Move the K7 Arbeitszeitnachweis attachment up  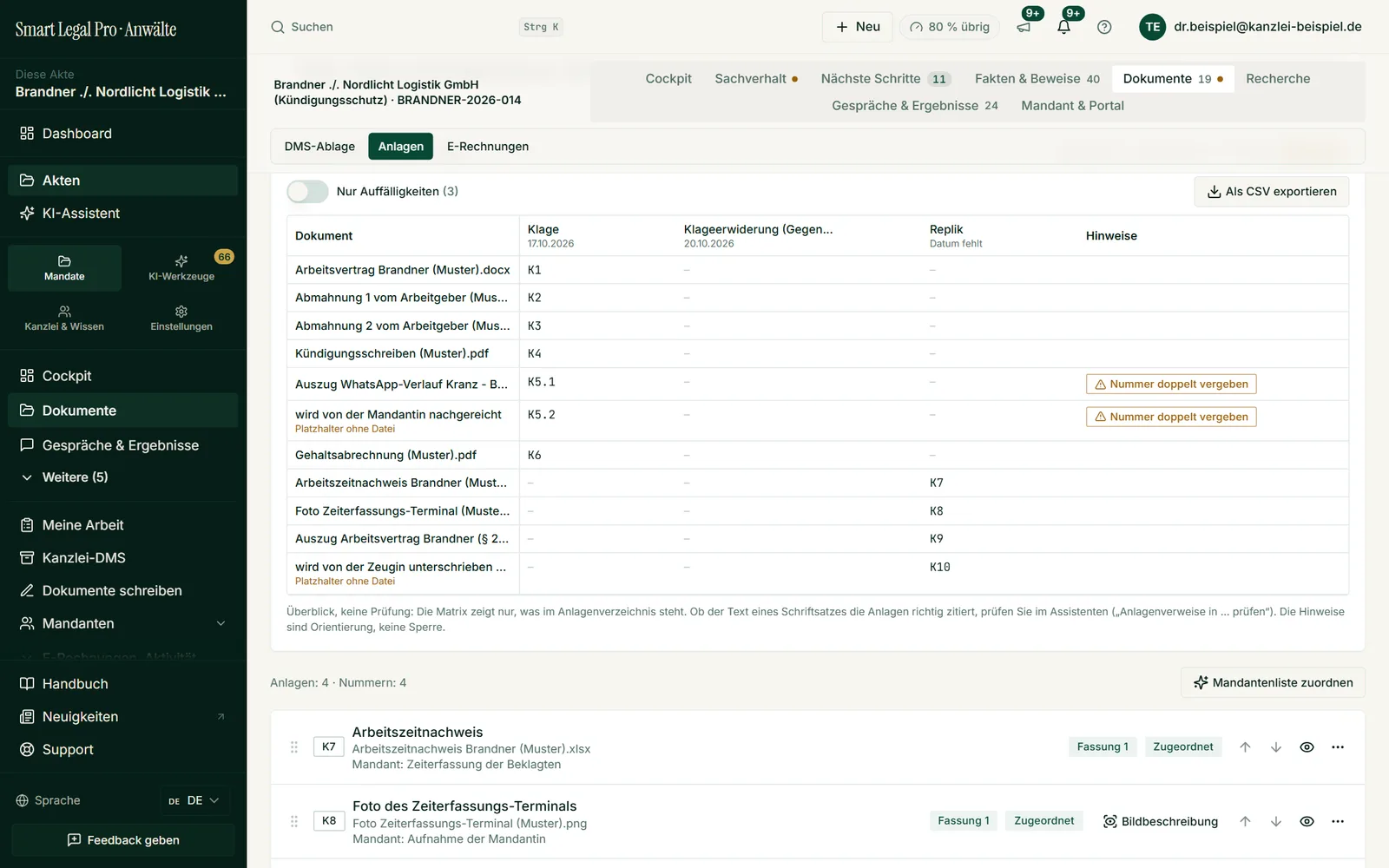point(1245,747)
